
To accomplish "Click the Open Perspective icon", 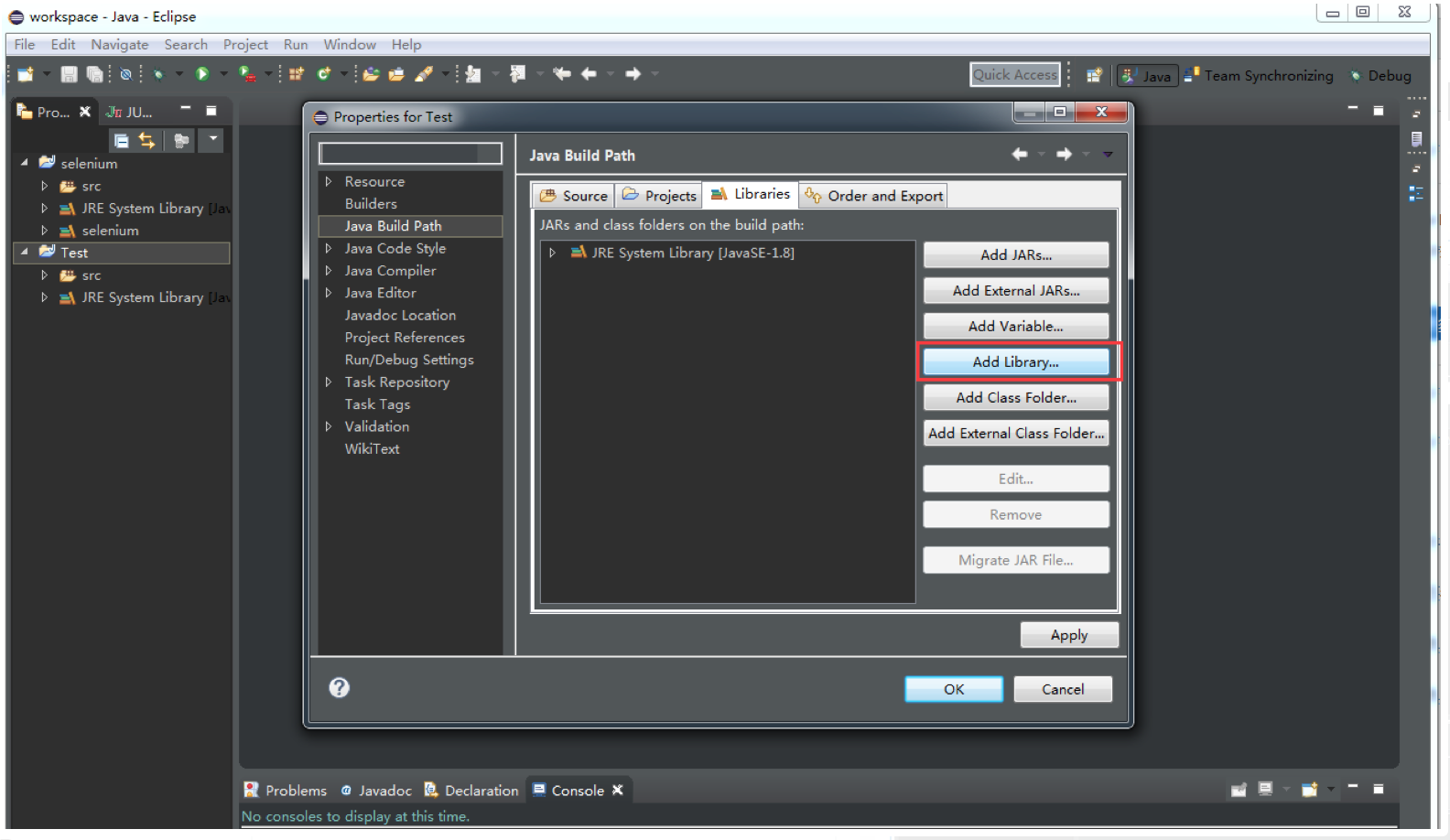I will pyautogui.click(x=1094, y=76).
